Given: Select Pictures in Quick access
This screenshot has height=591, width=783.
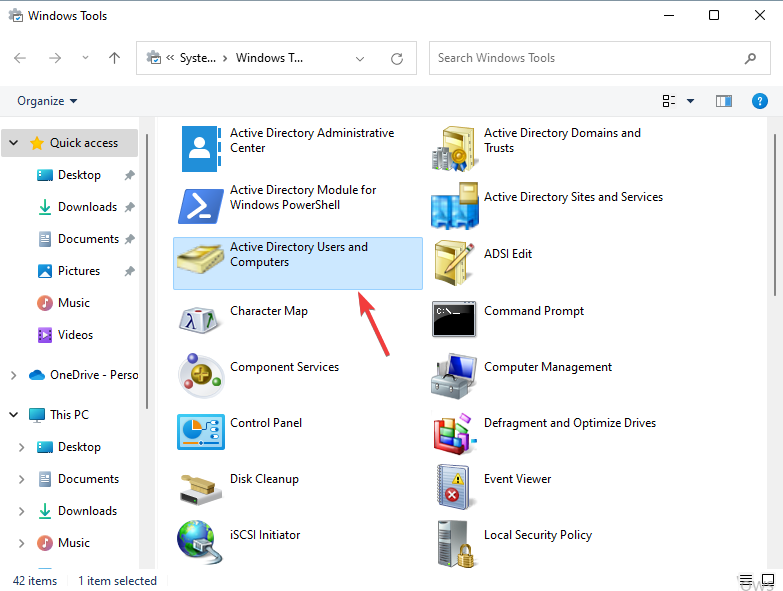Looking at the screenshot, I should [79, 271].
